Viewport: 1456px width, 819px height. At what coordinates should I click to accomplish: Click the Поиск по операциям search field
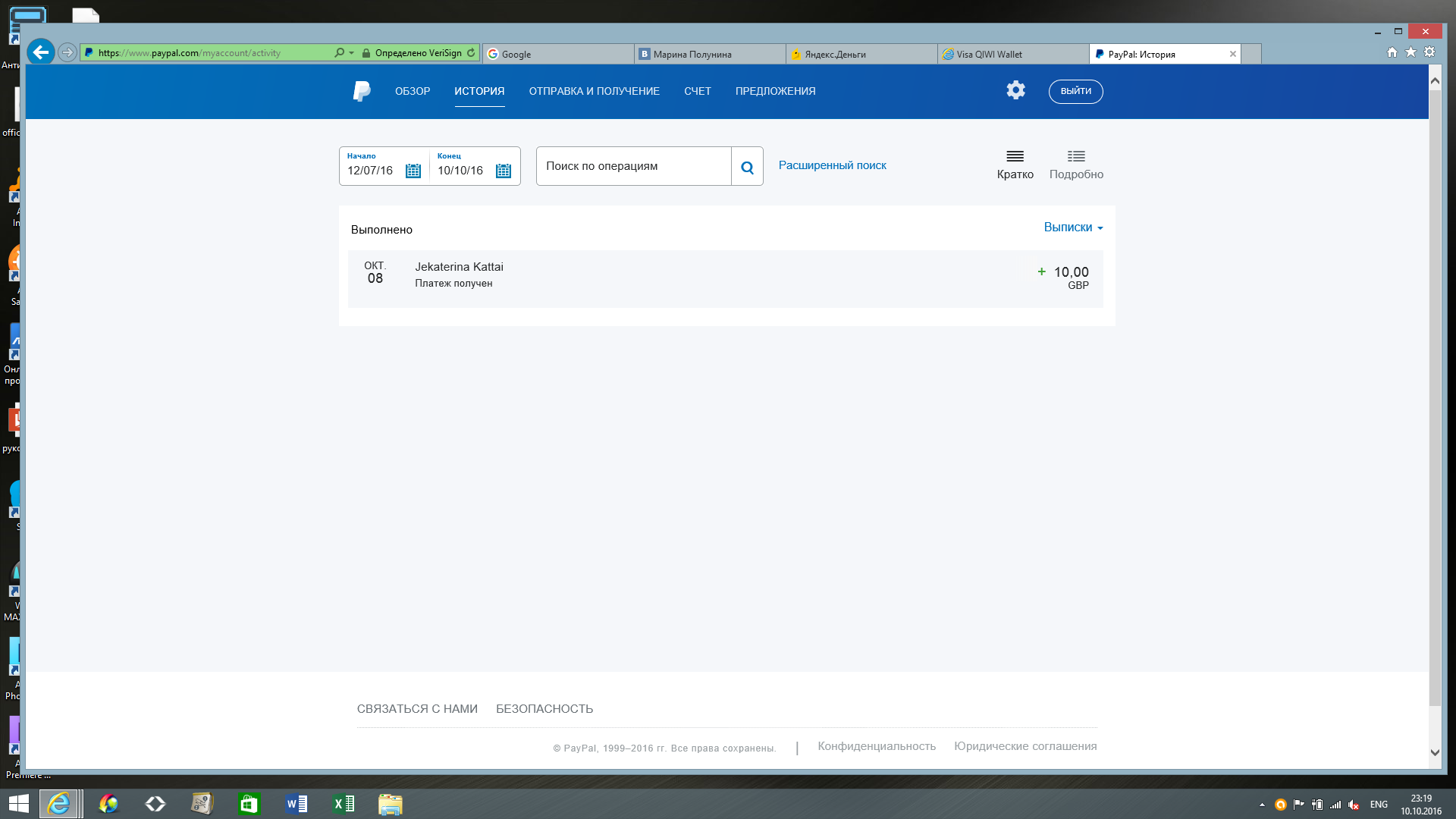pyautogui.click(x=634, y=166)
